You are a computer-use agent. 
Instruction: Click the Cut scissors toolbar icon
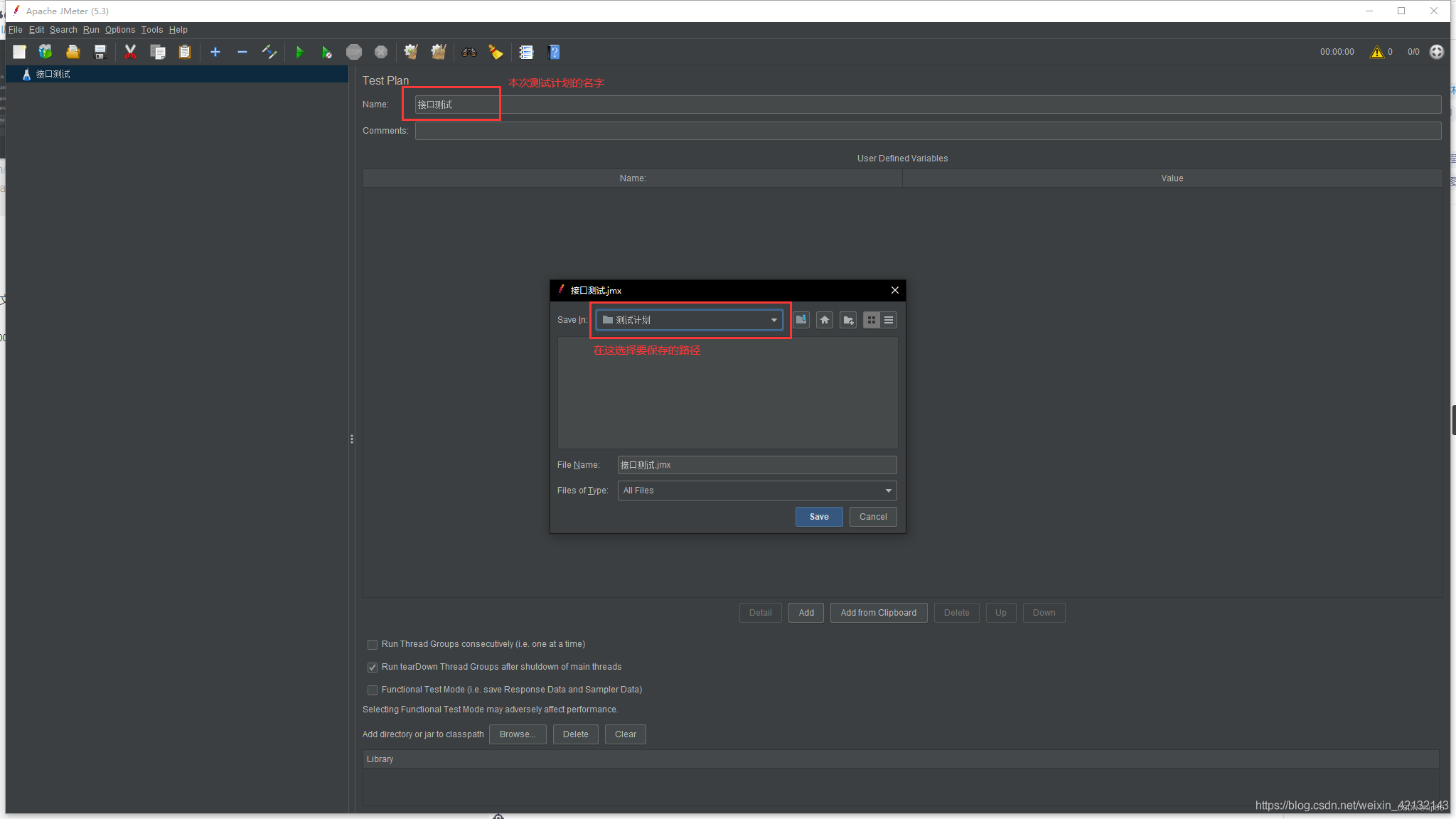130,52
